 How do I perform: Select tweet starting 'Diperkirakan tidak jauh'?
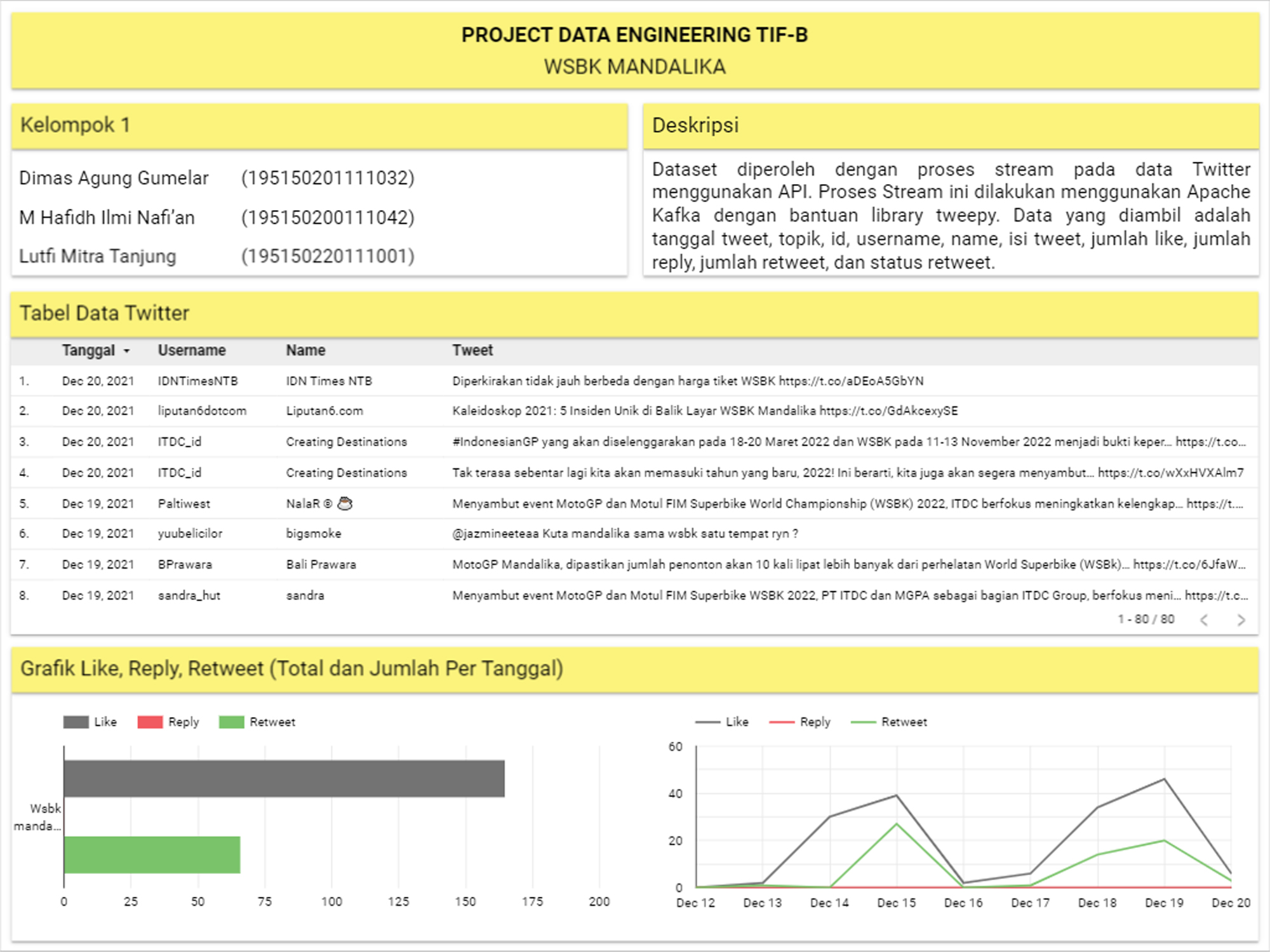pos(688,381)
